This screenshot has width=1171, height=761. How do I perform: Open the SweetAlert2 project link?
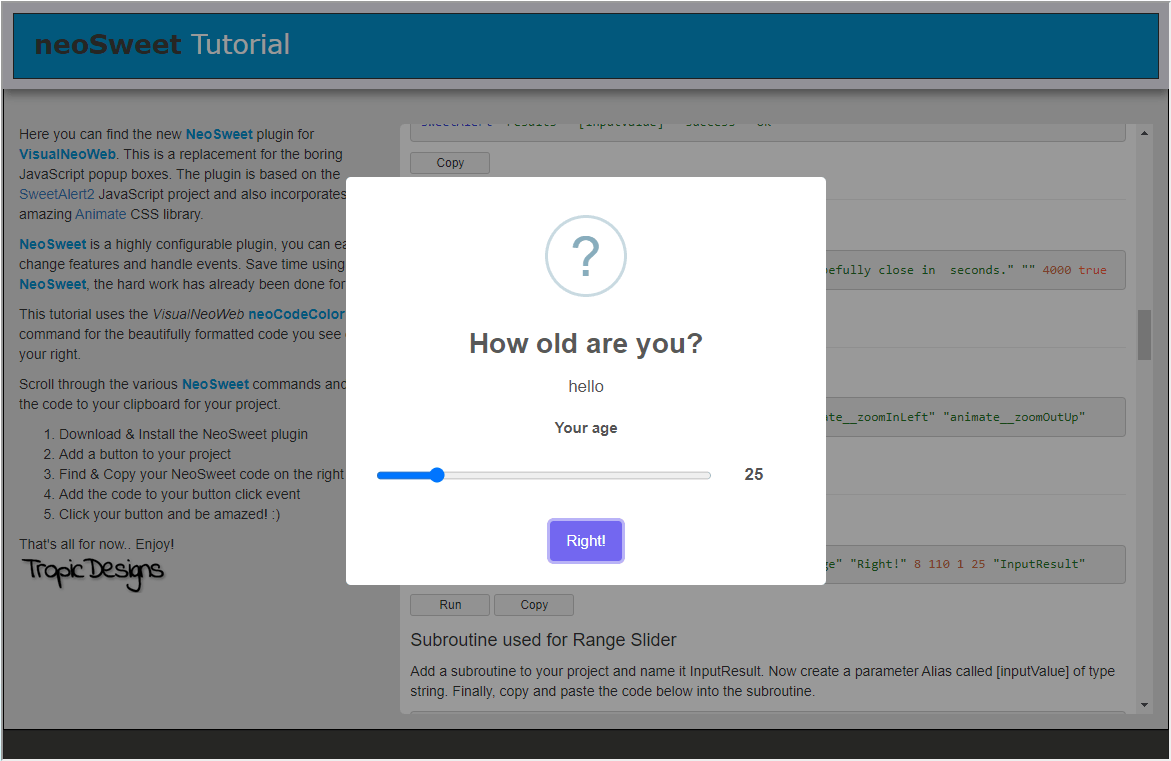tap(57, 194)
